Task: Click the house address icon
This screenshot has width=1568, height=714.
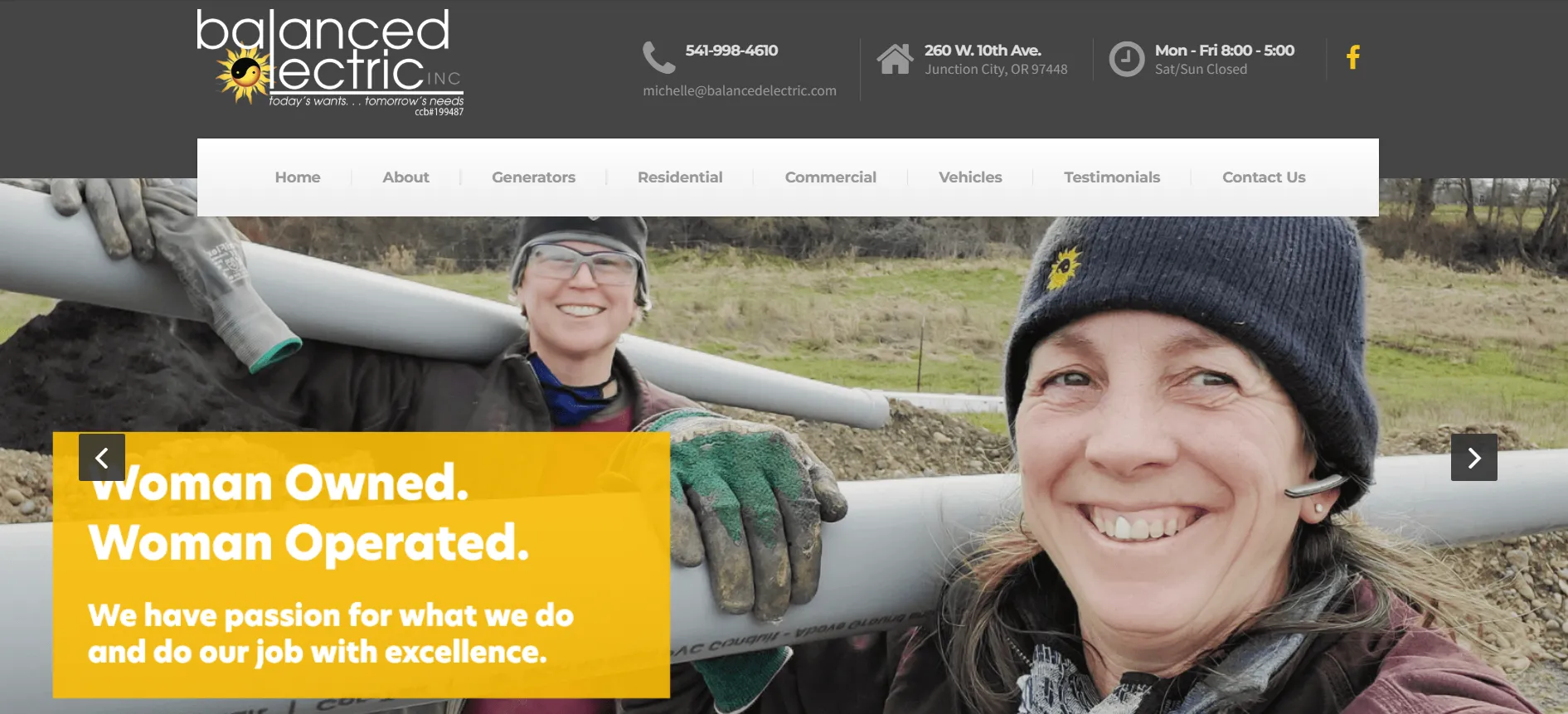Action: click(895, 59)
